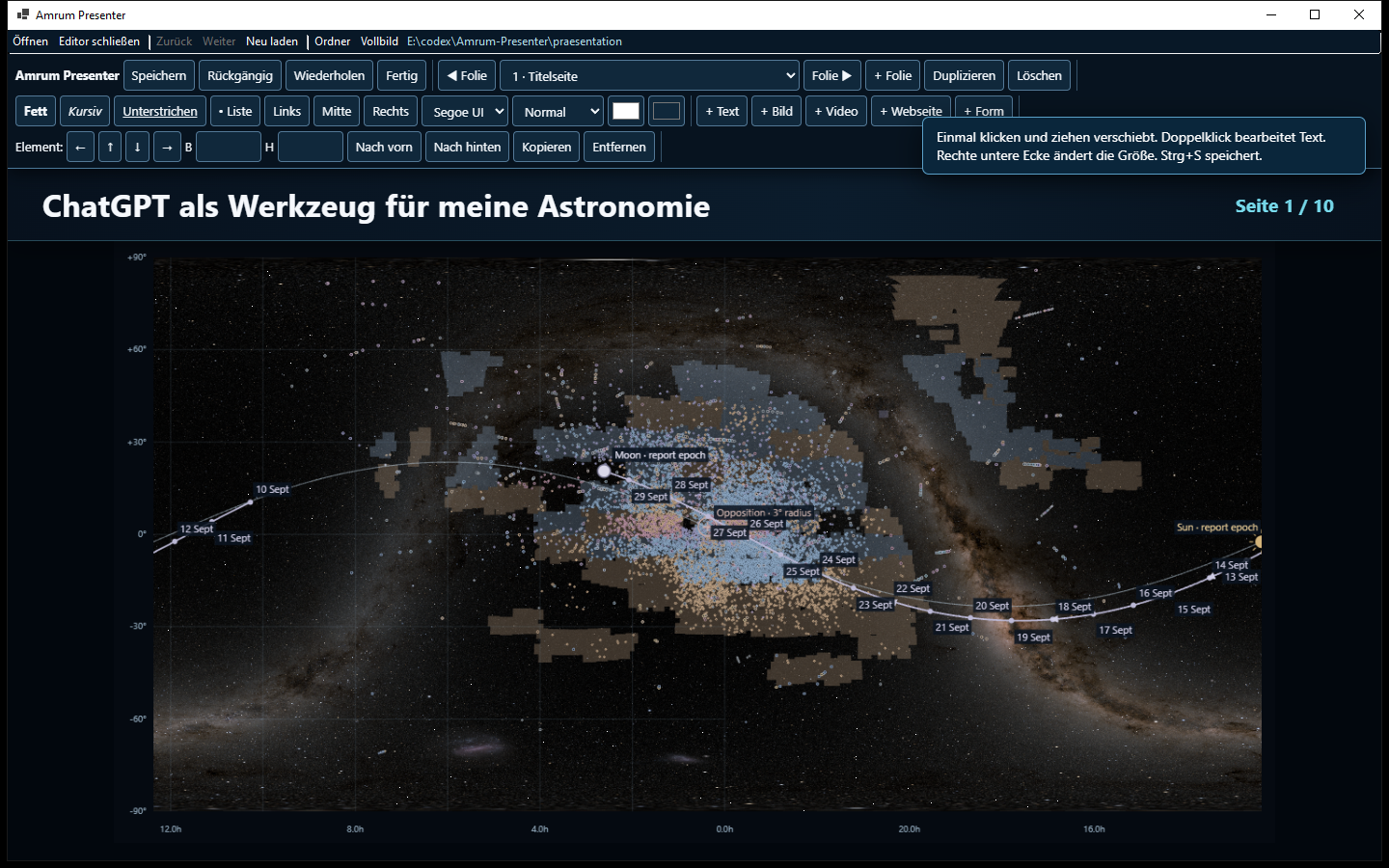Go to previous slide with ◀ Folie
The height and width of the screenshot is (868, 1389).
(467, 76)
